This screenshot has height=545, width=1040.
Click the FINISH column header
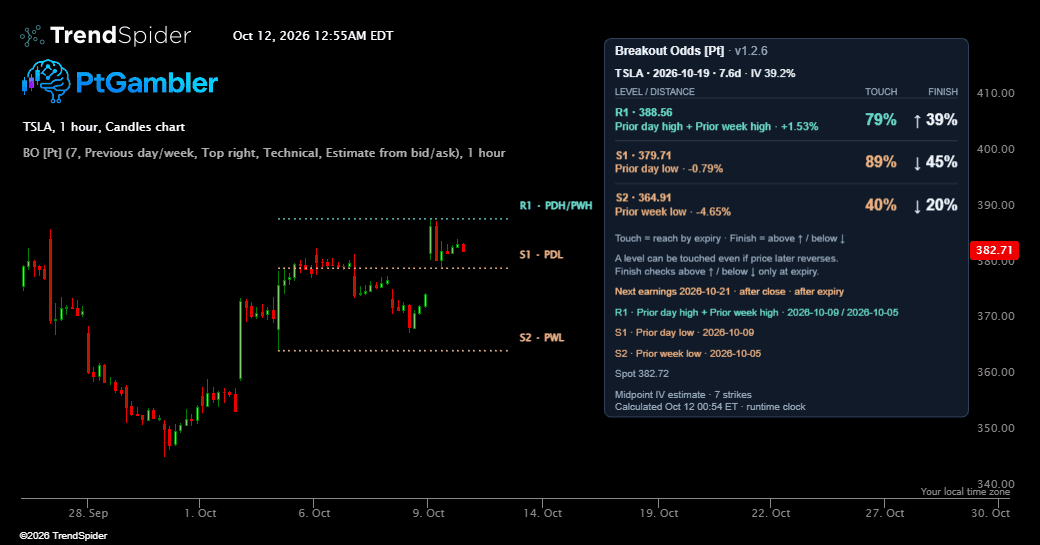point(942,92)
